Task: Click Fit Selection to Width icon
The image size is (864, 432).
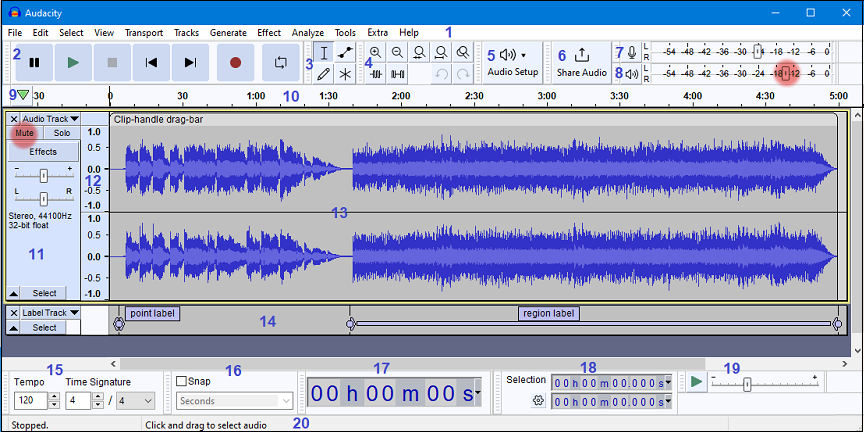Action: pos(419,53)
